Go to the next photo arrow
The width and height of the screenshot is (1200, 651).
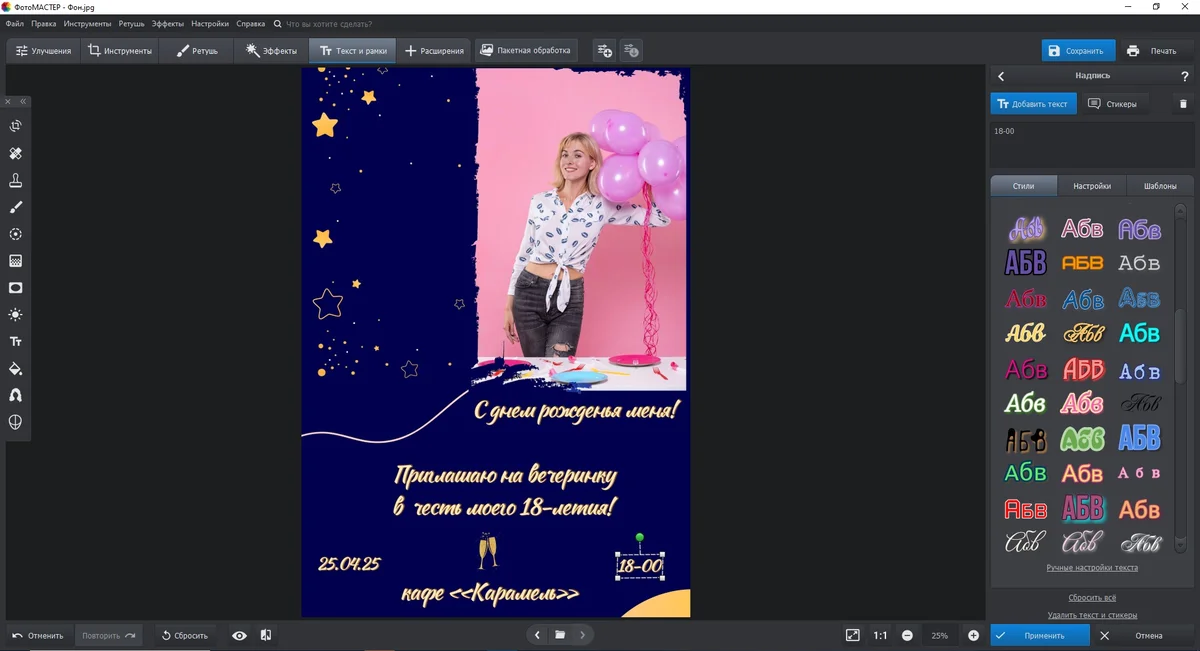(x=583, y=635)
